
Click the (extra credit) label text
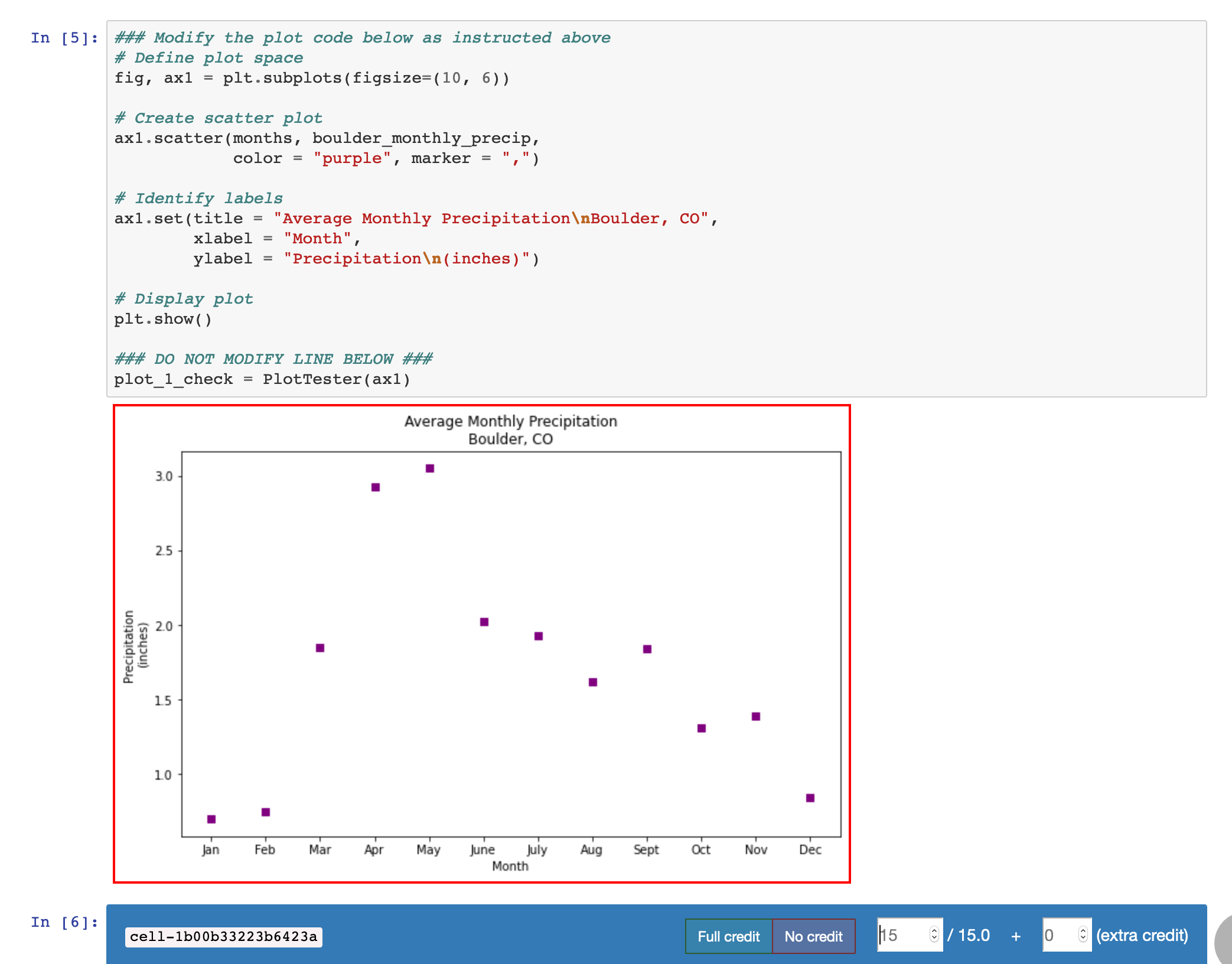pos(1141,935)
